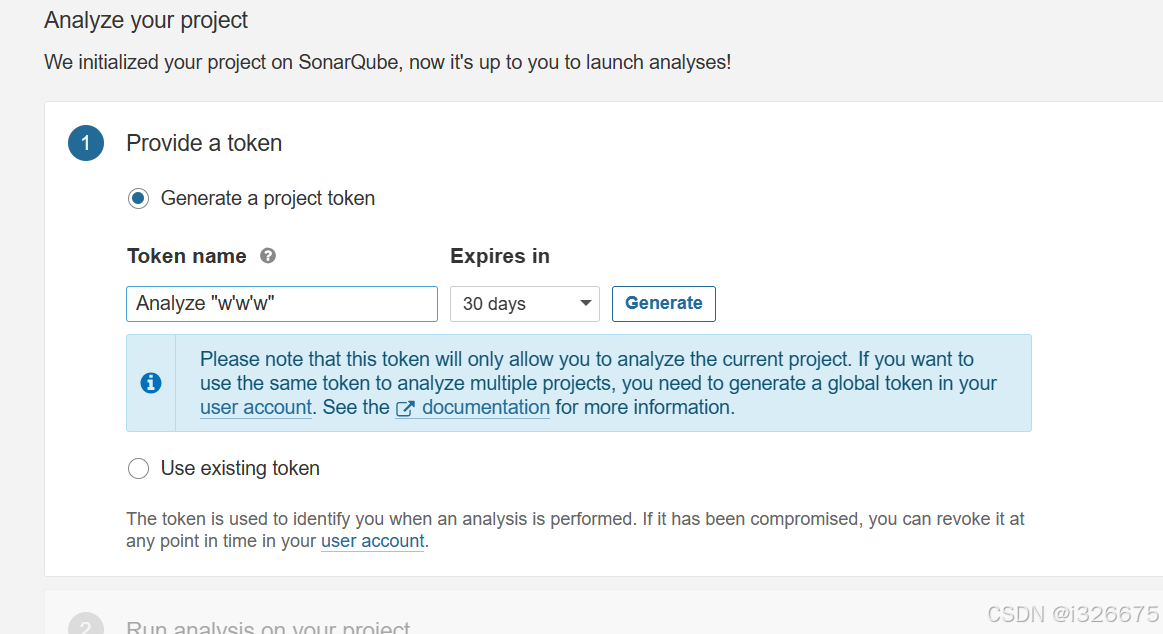Click the "Generate a project token" label text
This screenshot has height=634, width=1163.
[x=268, y=199]
